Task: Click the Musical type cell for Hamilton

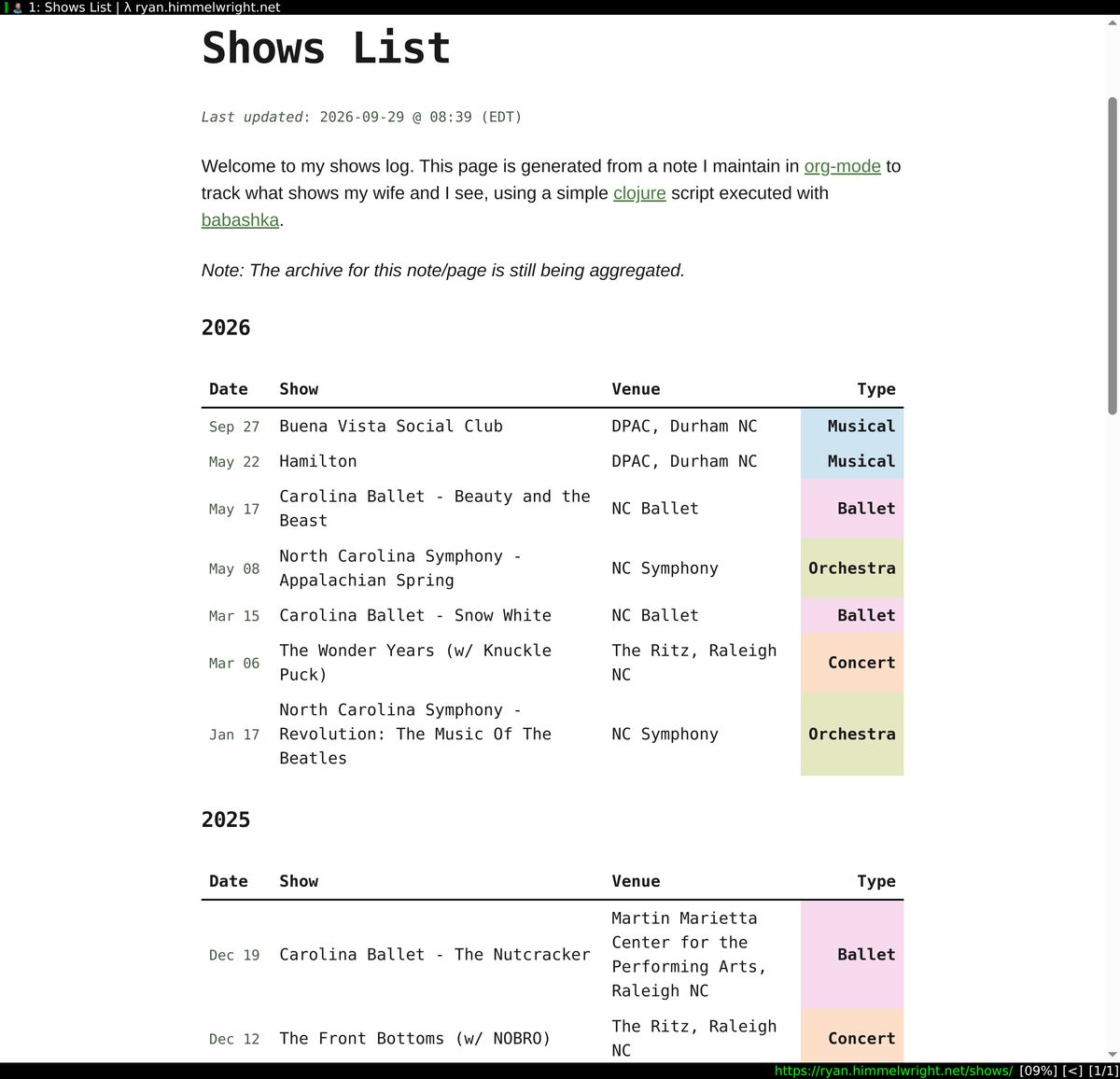Action: coord(852,462)
